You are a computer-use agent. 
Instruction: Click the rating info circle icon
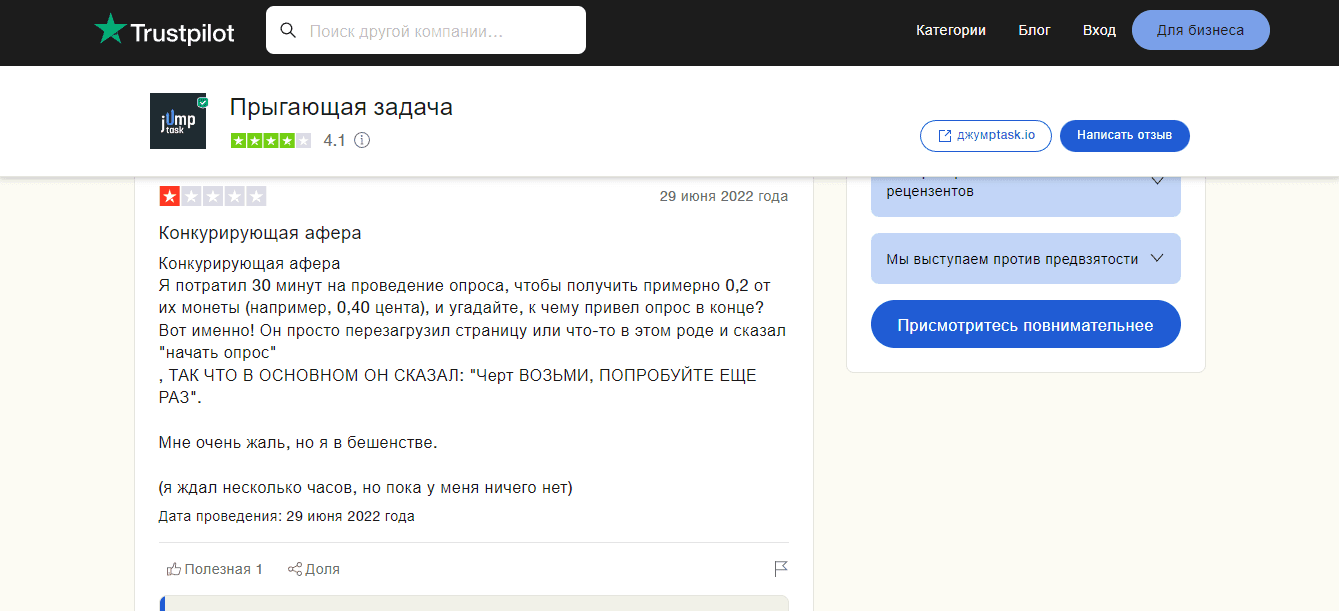tap(362, 141)
